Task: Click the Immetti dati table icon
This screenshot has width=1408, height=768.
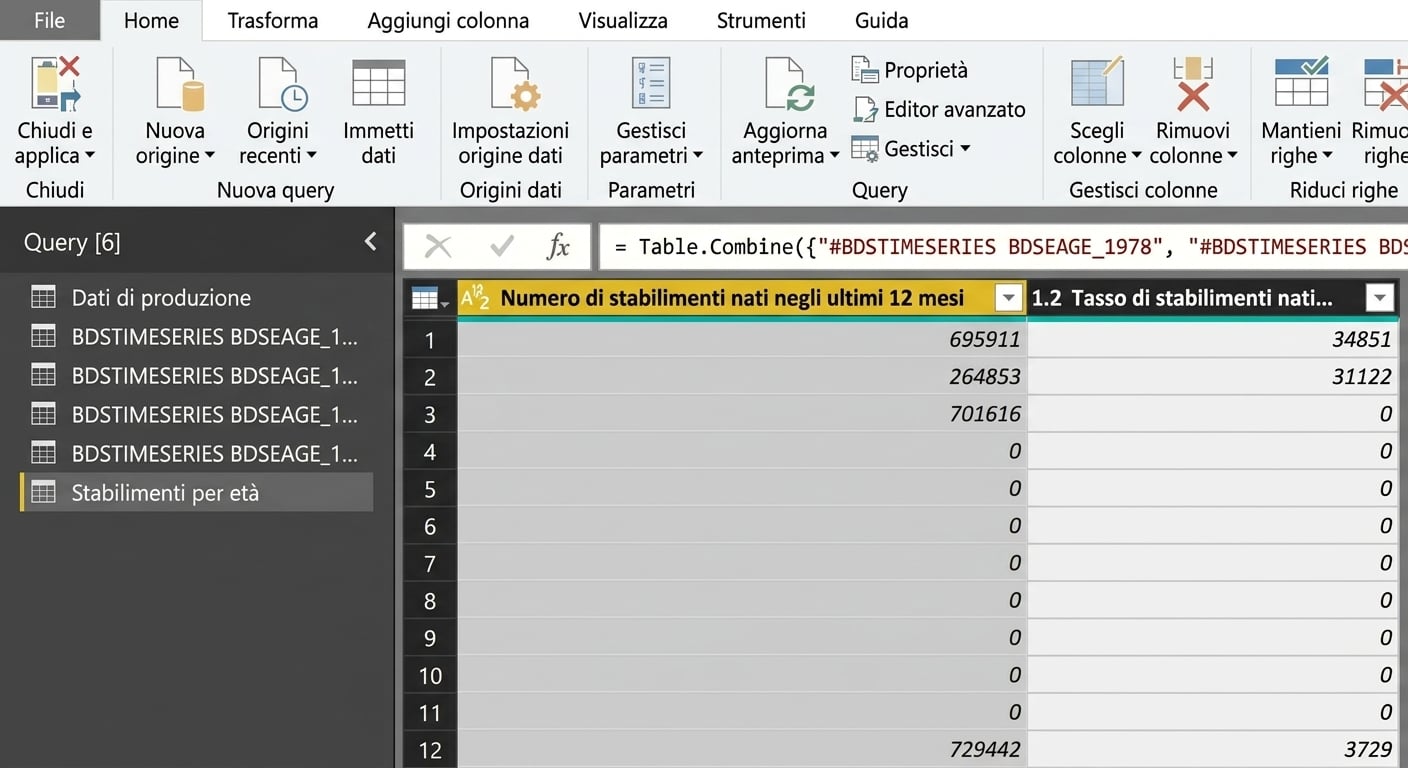Action: pyautogui.click(x=379, y=82)
